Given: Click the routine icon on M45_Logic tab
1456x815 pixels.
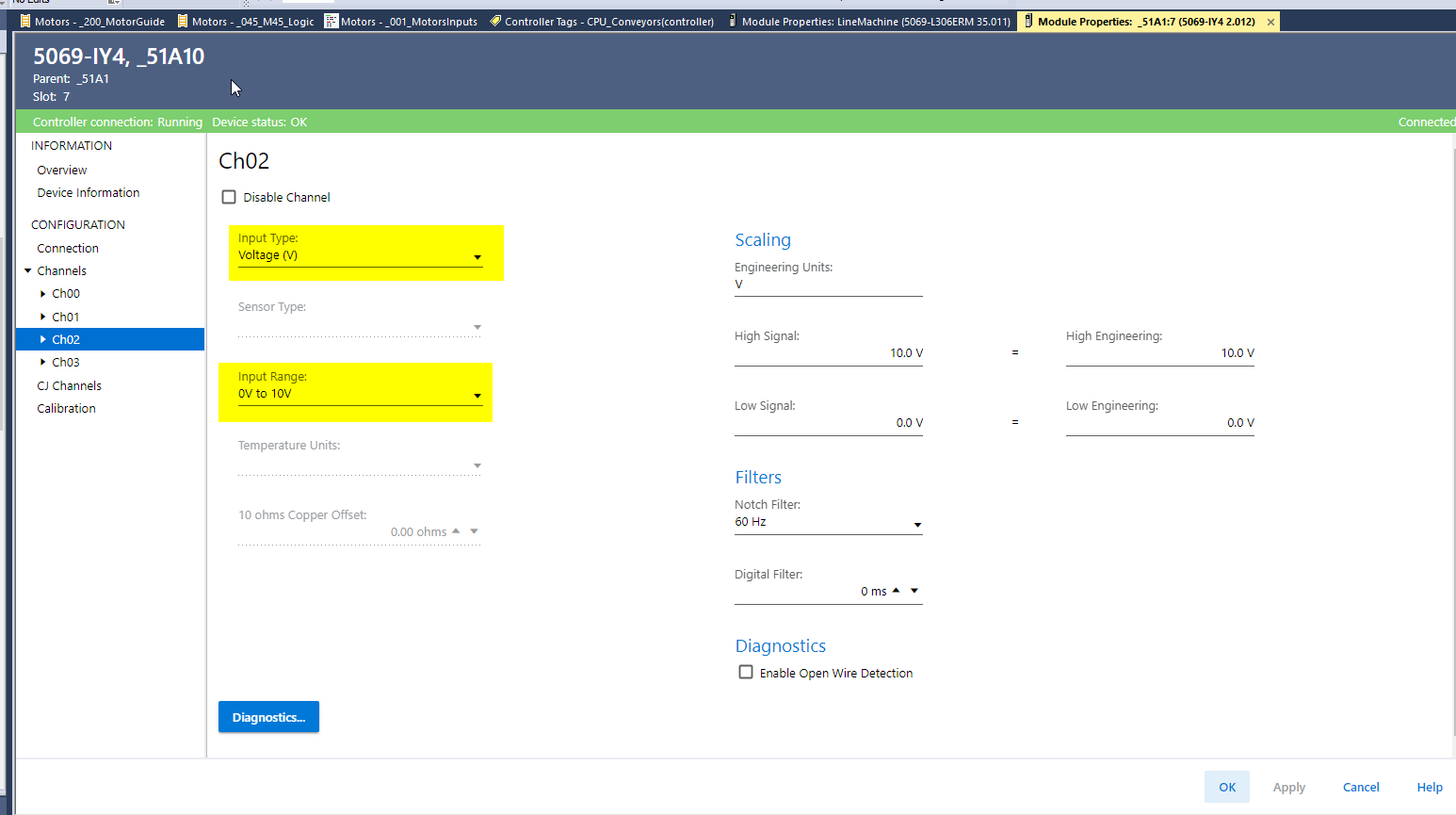Looking at the screenshot, I should tap(183, 21).
